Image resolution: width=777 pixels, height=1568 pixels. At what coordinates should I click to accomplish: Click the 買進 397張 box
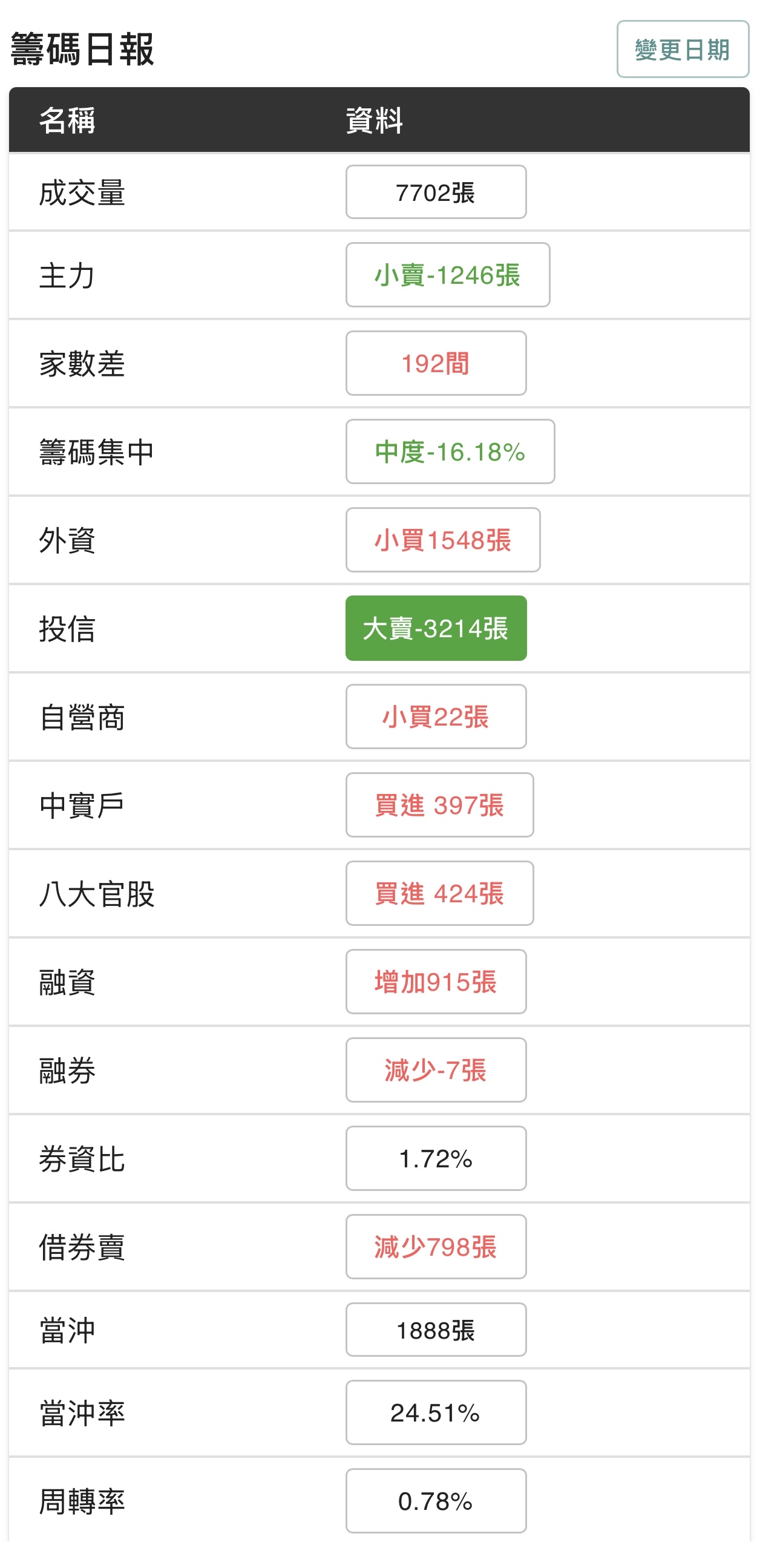(x=439, y=805)
